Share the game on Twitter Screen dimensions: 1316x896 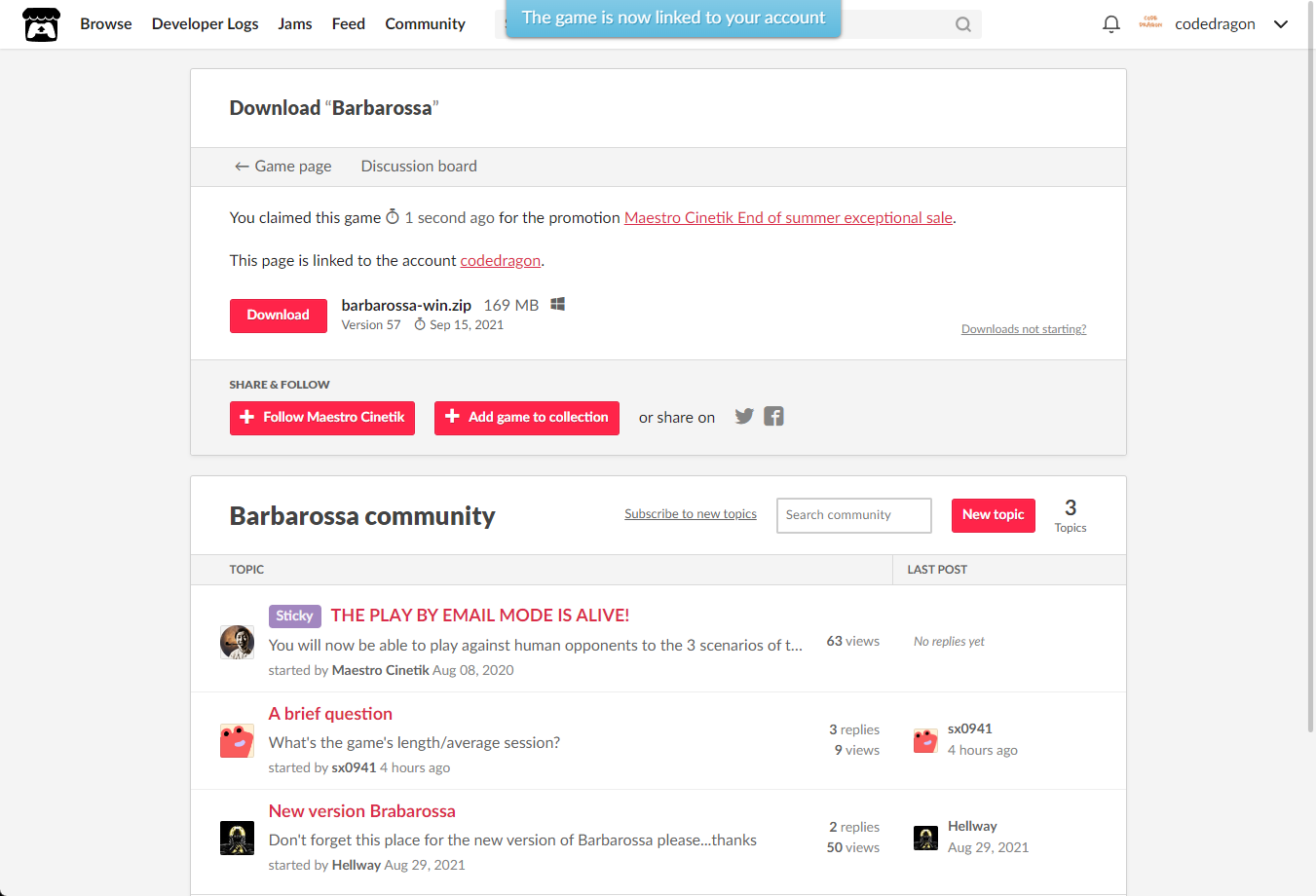pyautogui.click(x=744, y=417)
